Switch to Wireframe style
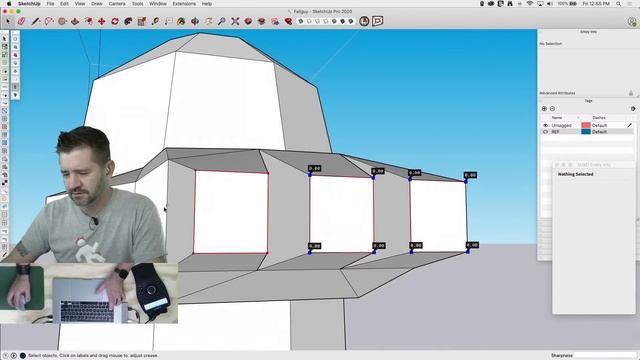This screenshot has width=640, height=360. (317, 21)
